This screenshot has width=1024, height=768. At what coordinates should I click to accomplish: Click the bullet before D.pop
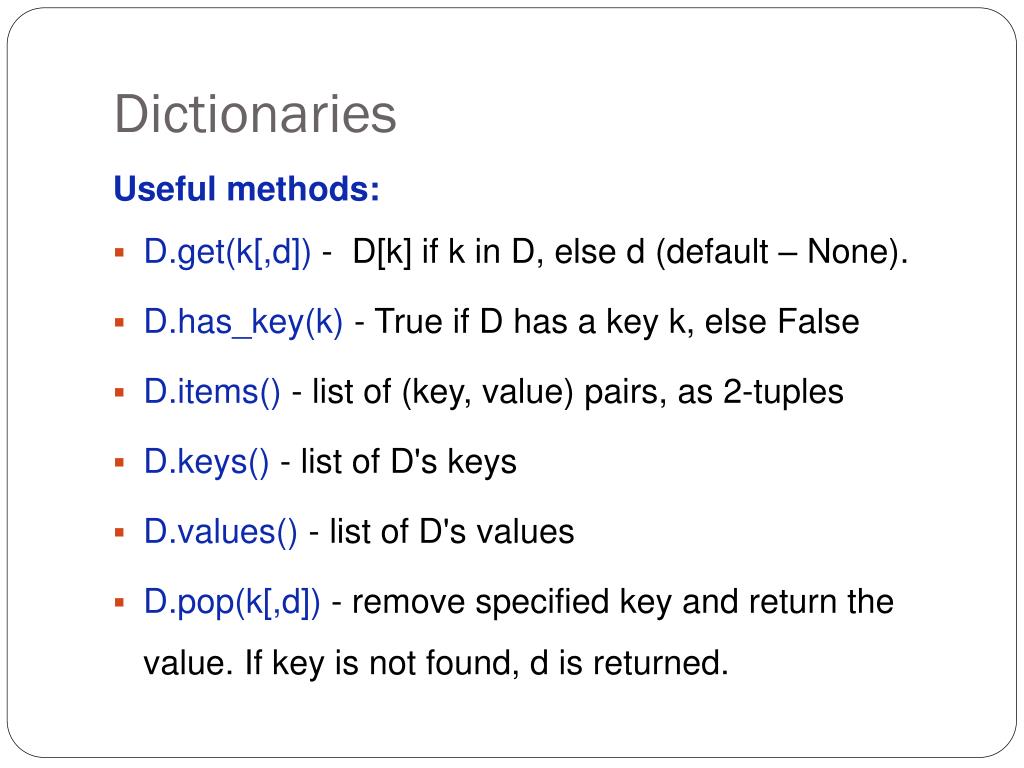(x=119, y=602)
